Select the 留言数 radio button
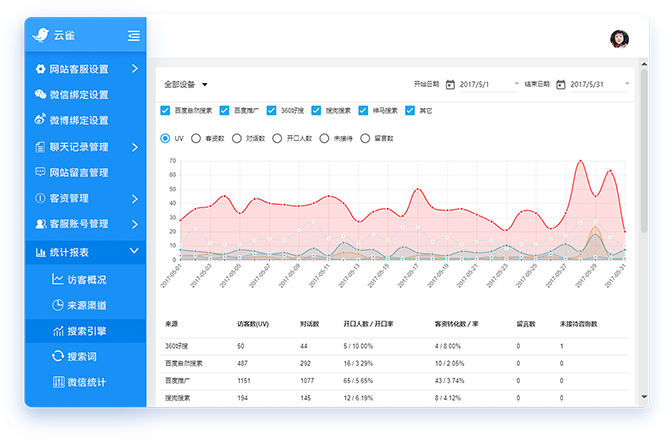Screen dimensions: 665x445 click(365, 138)
